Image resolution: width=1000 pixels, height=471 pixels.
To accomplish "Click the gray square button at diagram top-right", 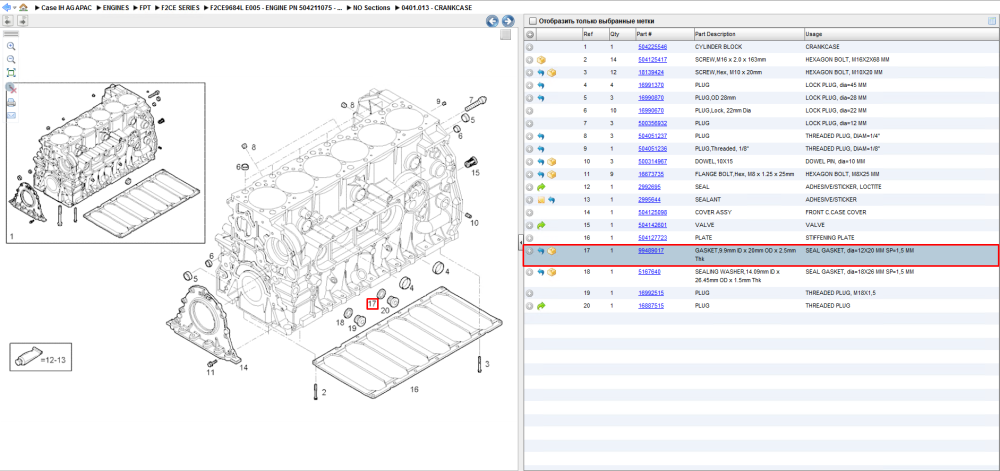I will click(506, 35).
